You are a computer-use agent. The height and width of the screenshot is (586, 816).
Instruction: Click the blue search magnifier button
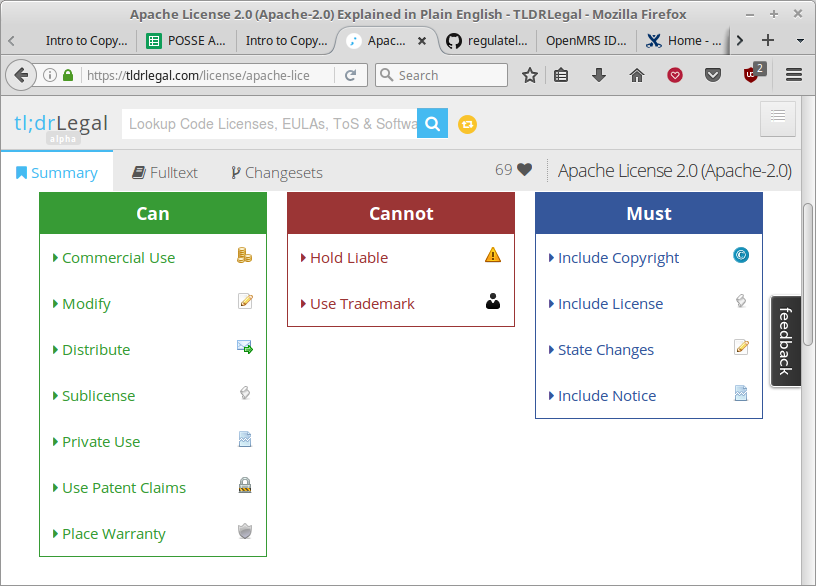point(432,123)
